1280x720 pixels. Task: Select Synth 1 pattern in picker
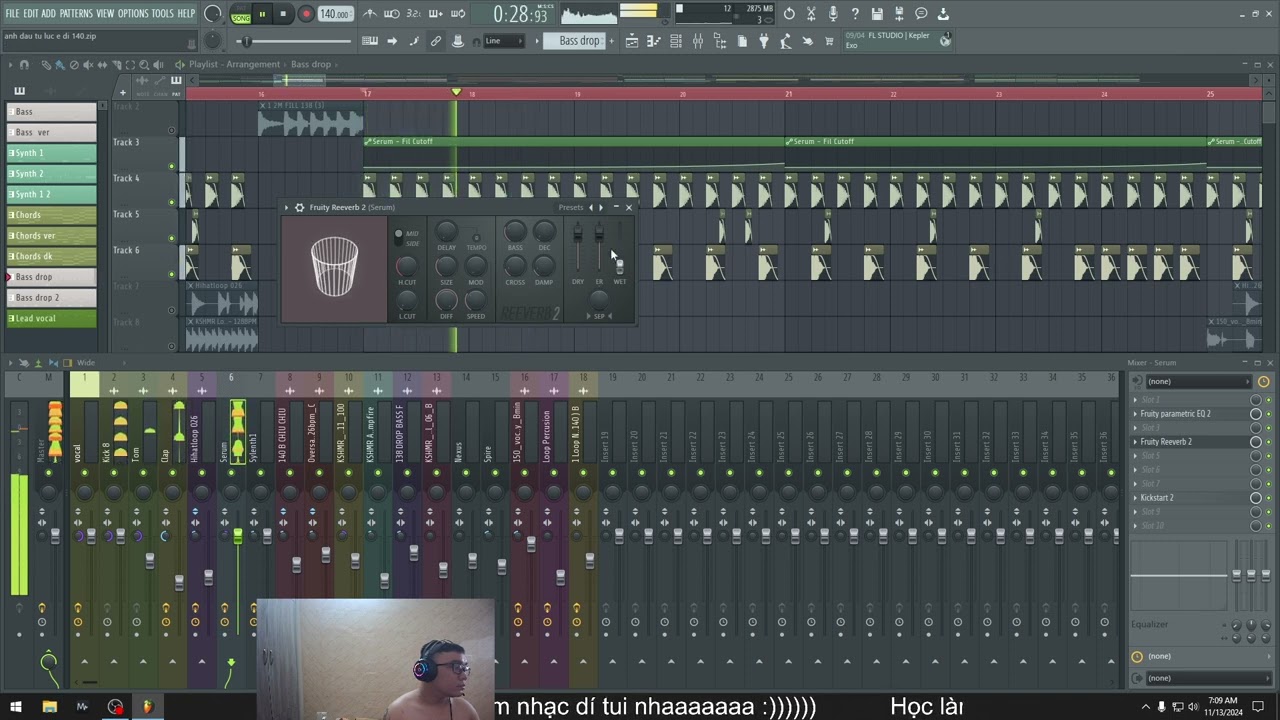52,153
